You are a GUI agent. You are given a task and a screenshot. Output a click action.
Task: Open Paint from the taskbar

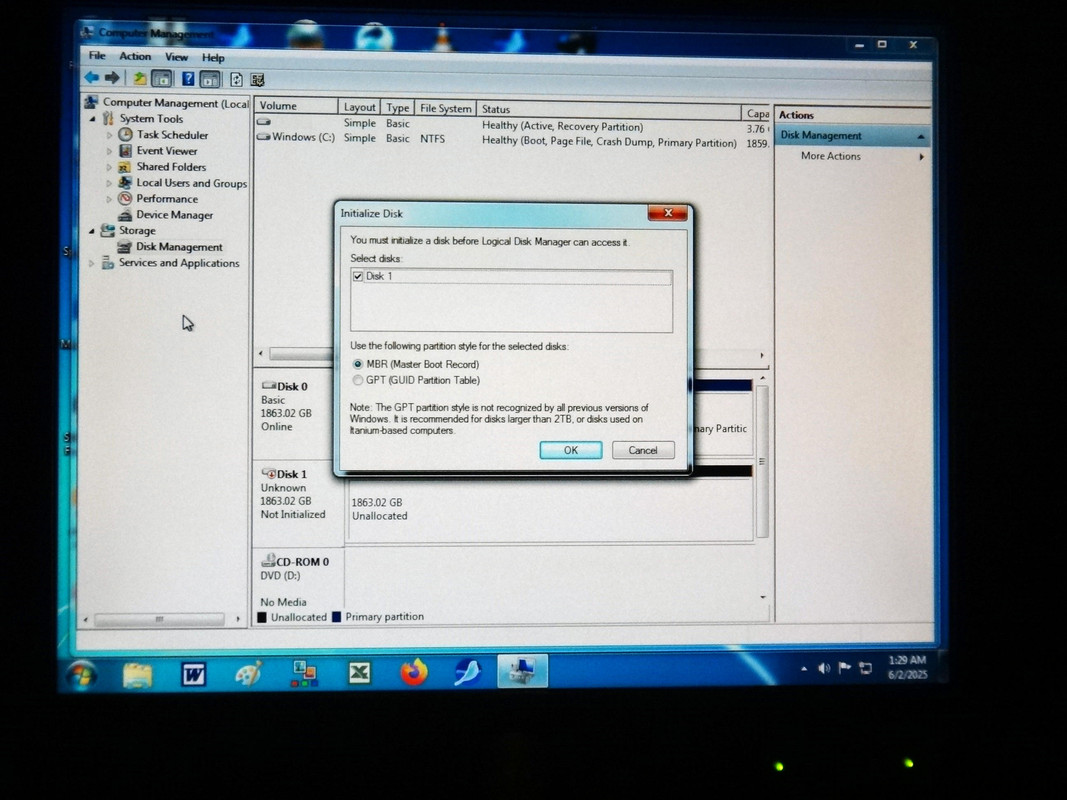(248, 674)
